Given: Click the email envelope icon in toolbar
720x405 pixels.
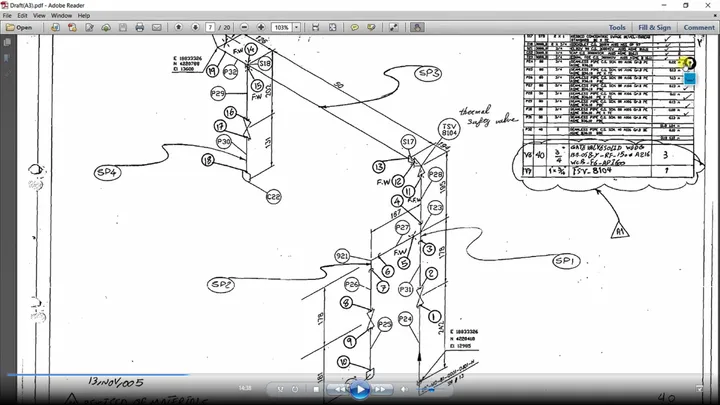Looking at the screenshot, I should click(x=157, y=28).
